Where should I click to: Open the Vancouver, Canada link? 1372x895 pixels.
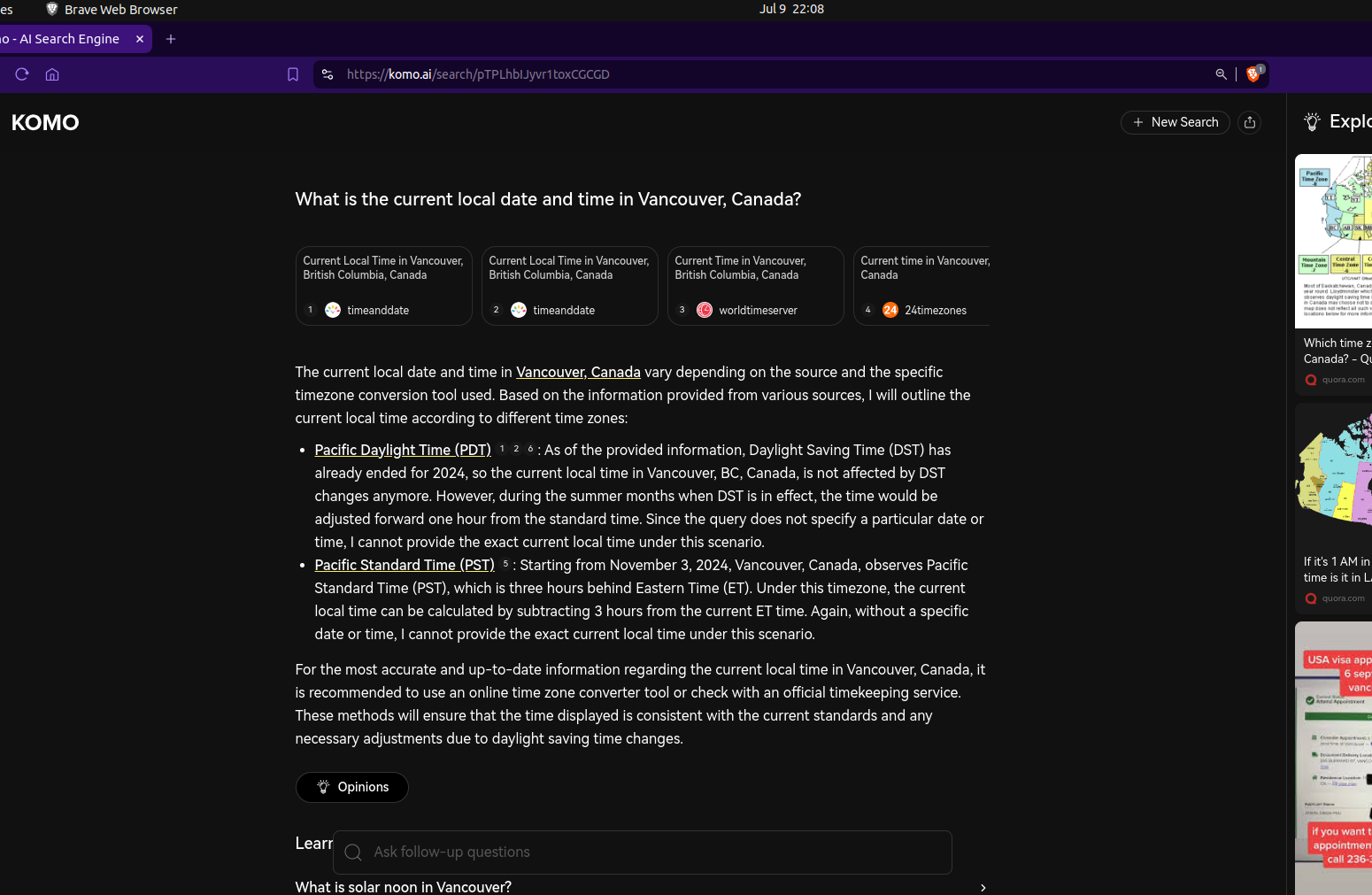point(578,372)
